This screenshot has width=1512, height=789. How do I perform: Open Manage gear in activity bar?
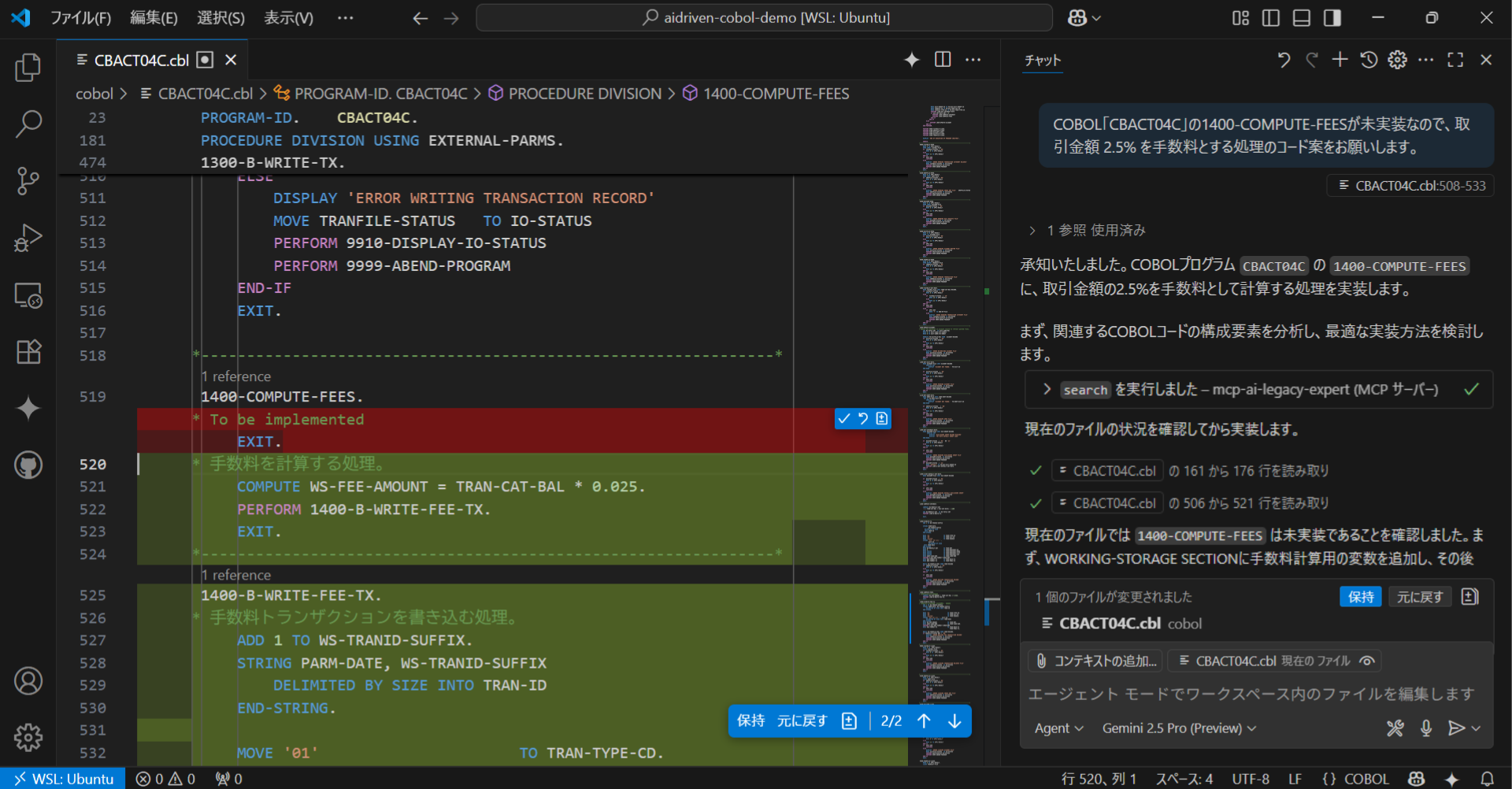pos(28,737)
